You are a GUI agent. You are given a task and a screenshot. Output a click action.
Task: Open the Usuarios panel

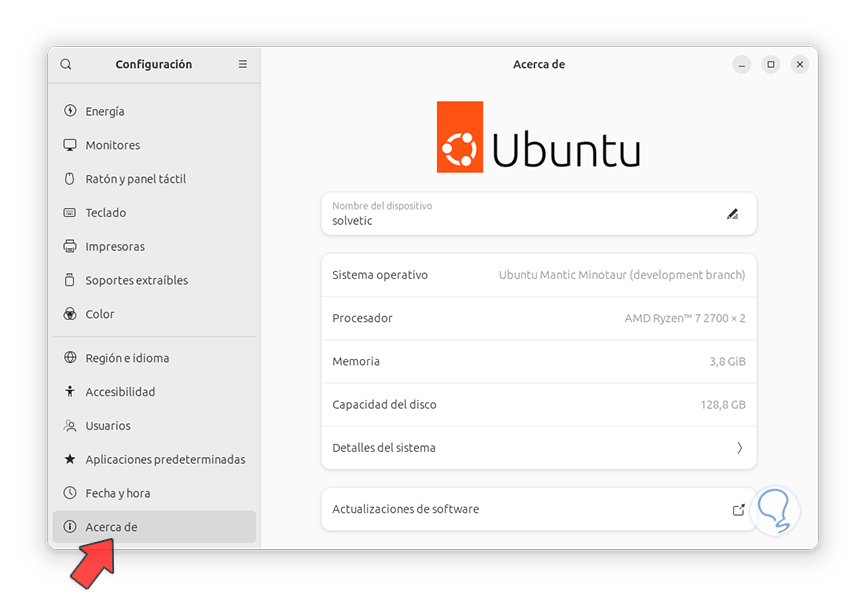pos(108,426)
